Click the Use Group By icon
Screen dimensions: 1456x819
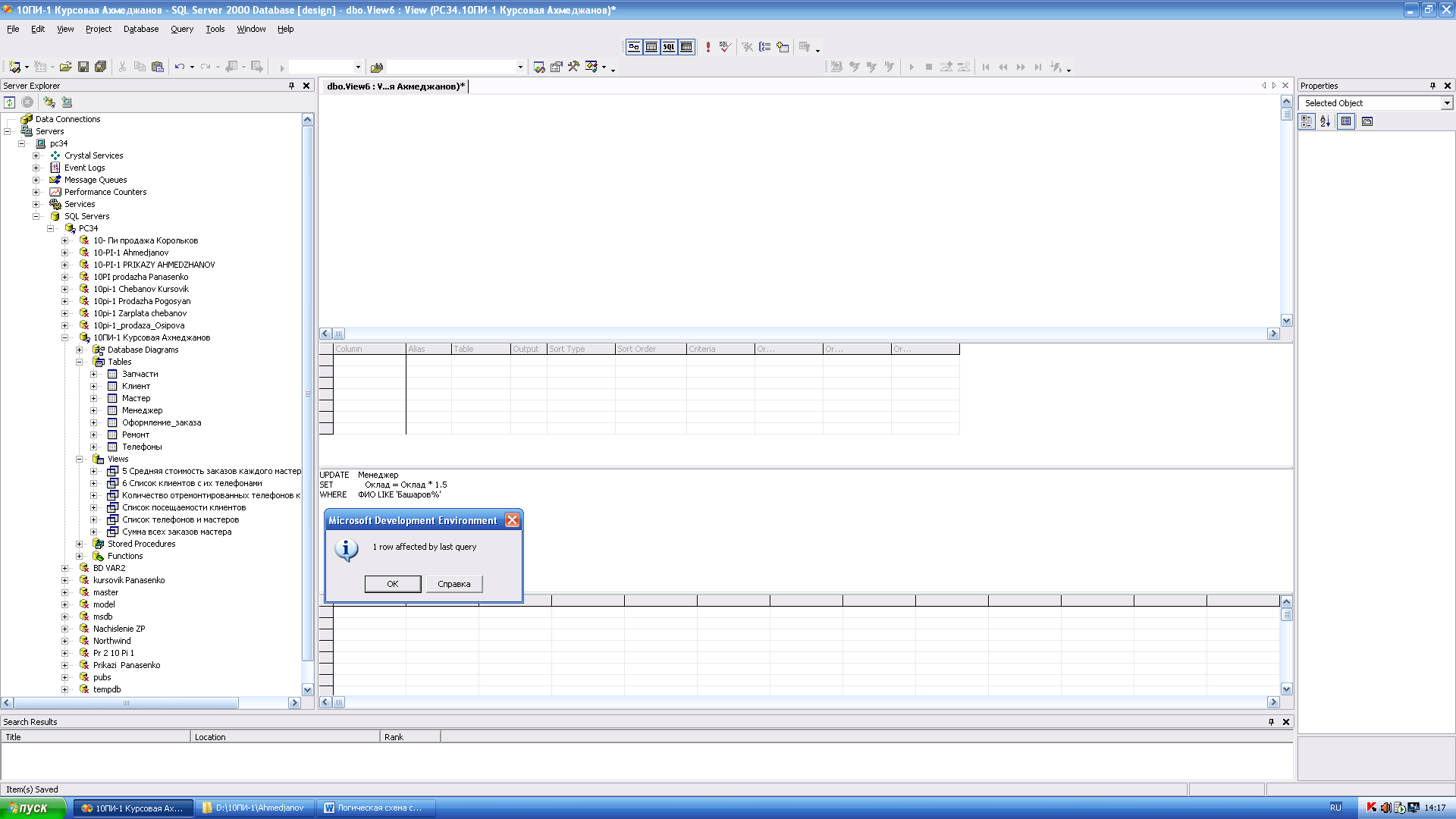click(765, 47)
